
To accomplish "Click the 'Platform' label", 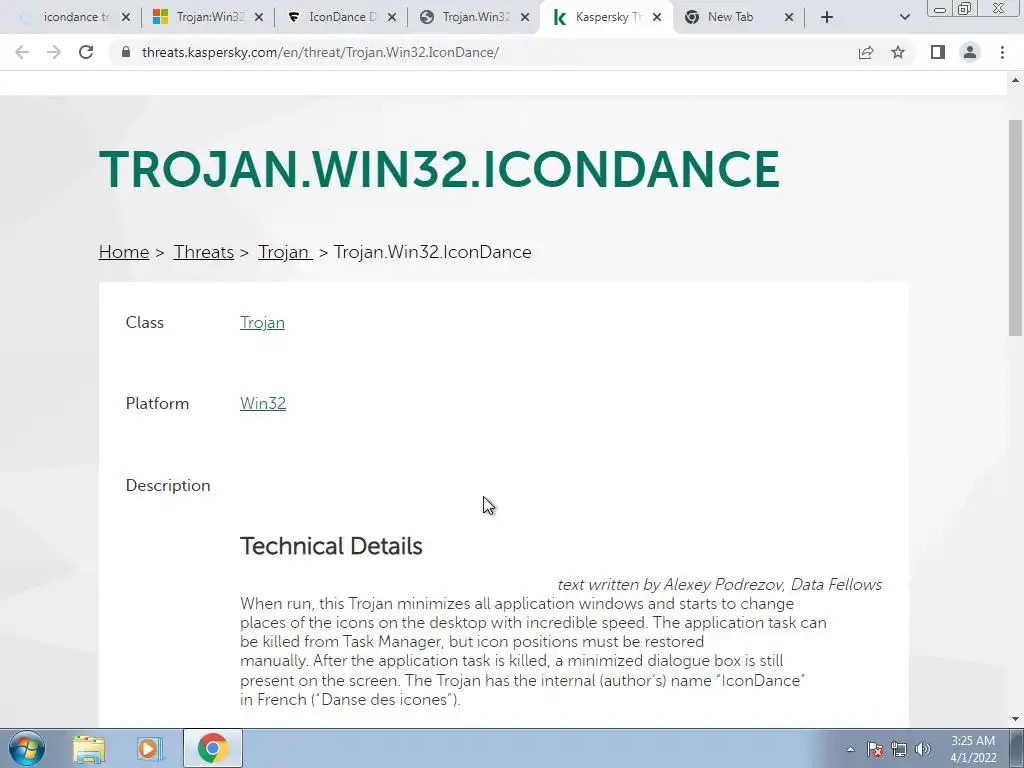I will 157,404.
